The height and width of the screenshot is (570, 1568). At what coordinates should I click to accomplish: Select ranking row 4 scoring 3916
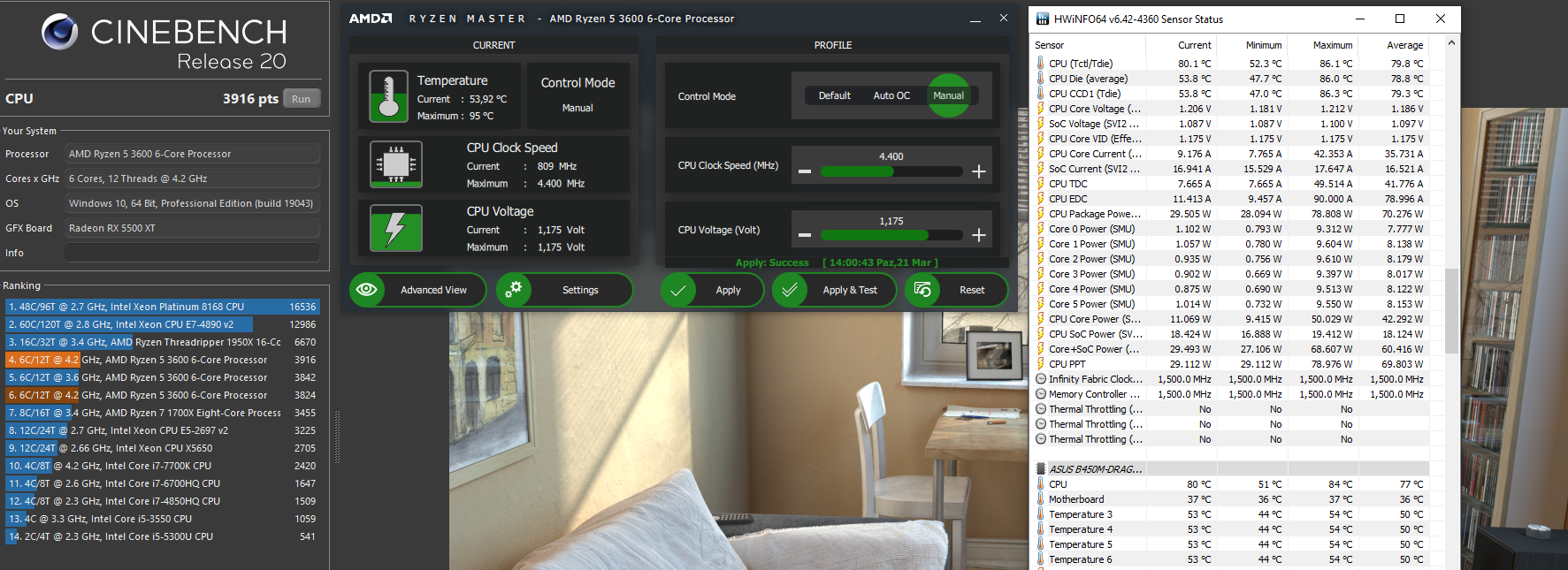click(163, 360)
